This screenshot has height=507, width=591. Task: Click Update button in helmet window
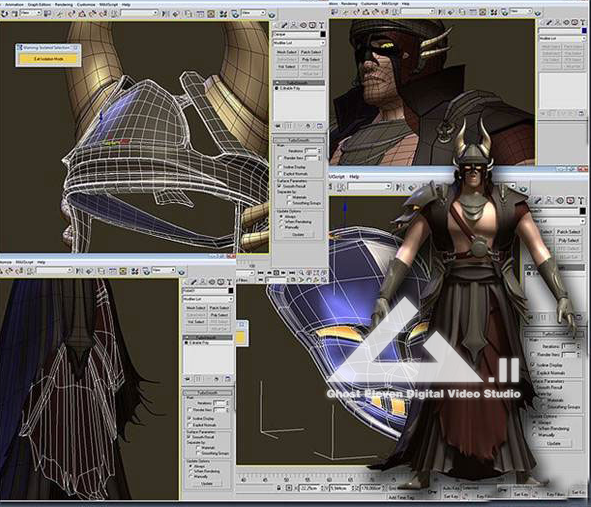click(x=298, y=234)
